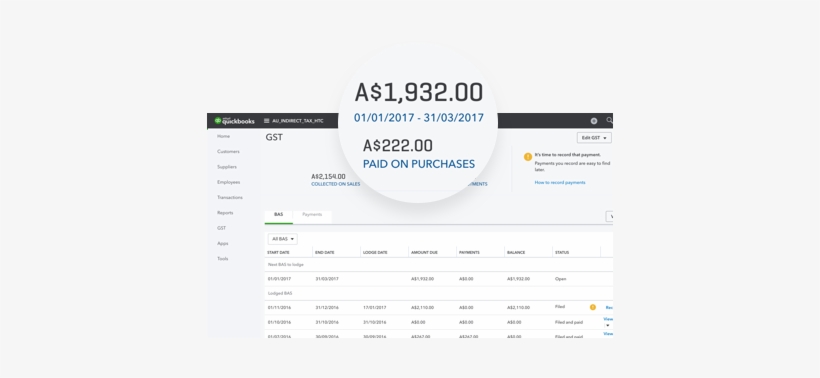Click the COLLECTED ON SALES link
This screenshot has height=378, width=820.
[336, 184]
